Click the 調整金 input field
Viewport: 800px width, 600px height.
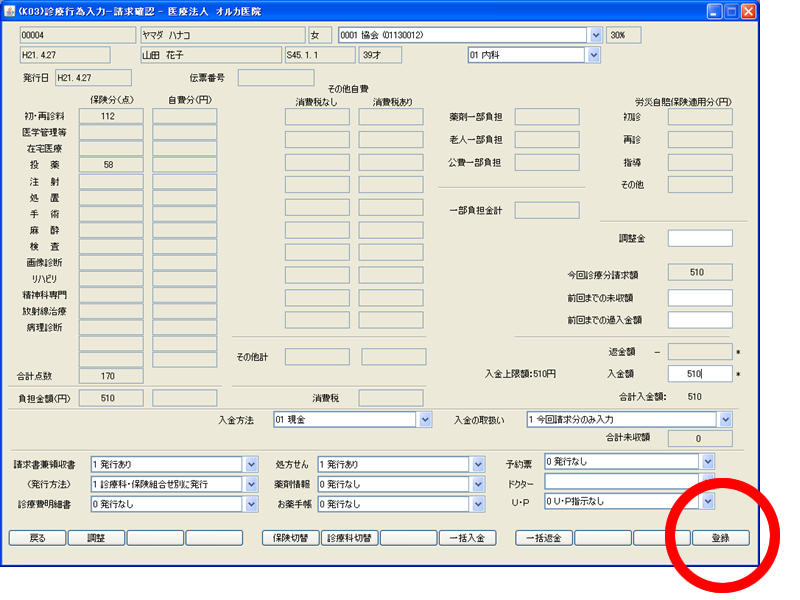[699, 238]
